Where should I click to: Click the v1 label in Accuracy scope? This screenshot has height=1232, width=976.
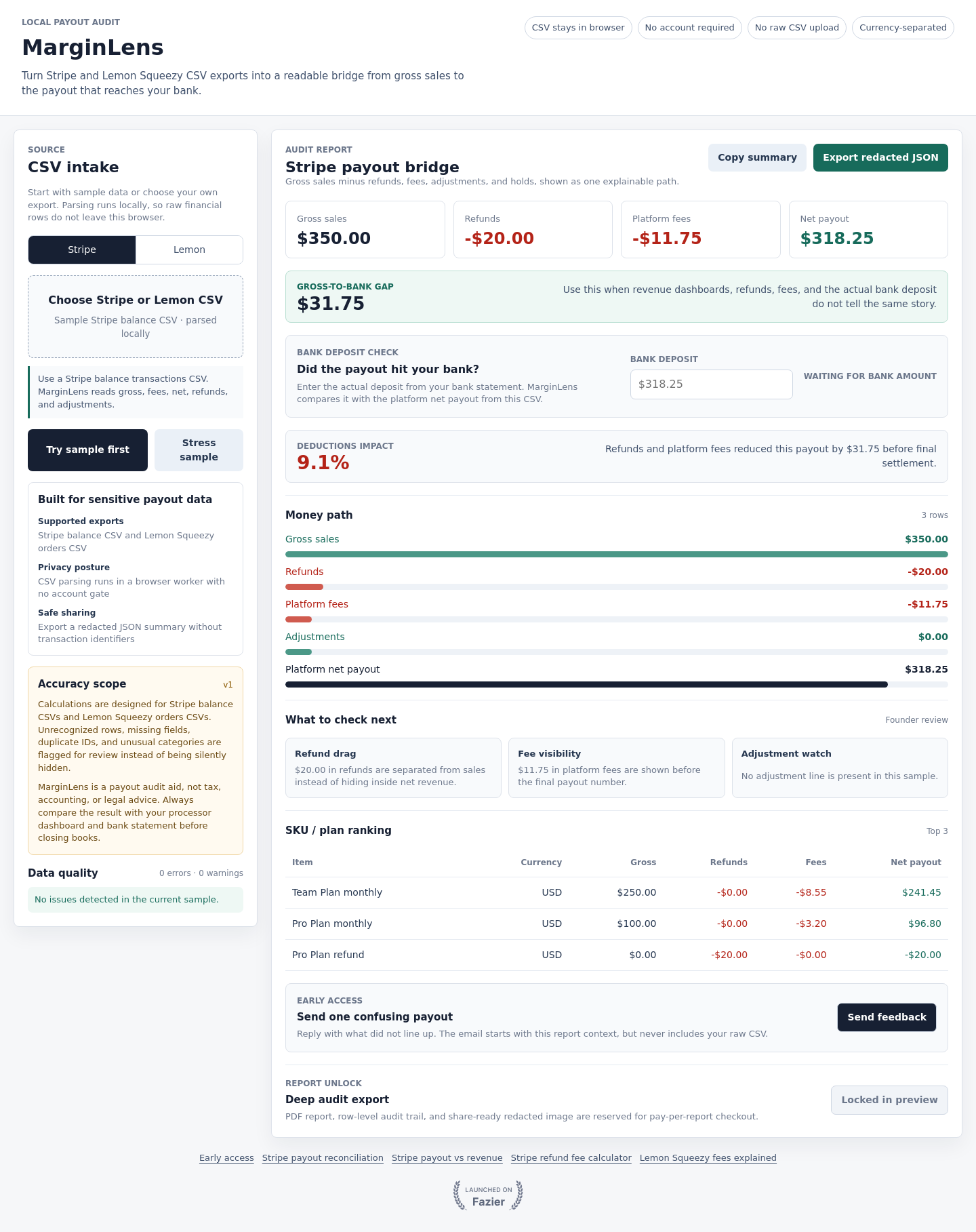[228, 685]
